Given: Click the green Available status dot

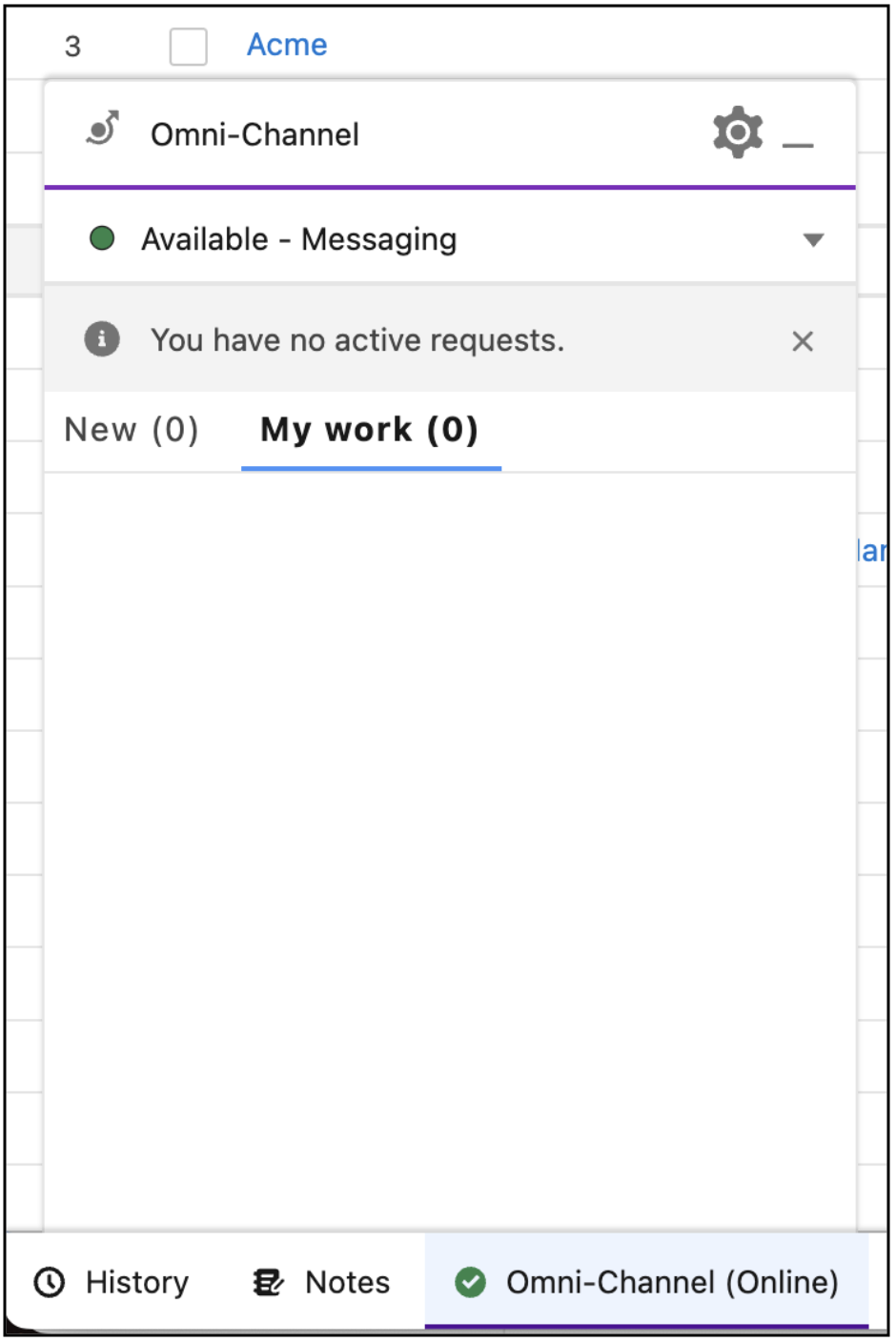Looking at the screenshot, I should click(102, 238).
